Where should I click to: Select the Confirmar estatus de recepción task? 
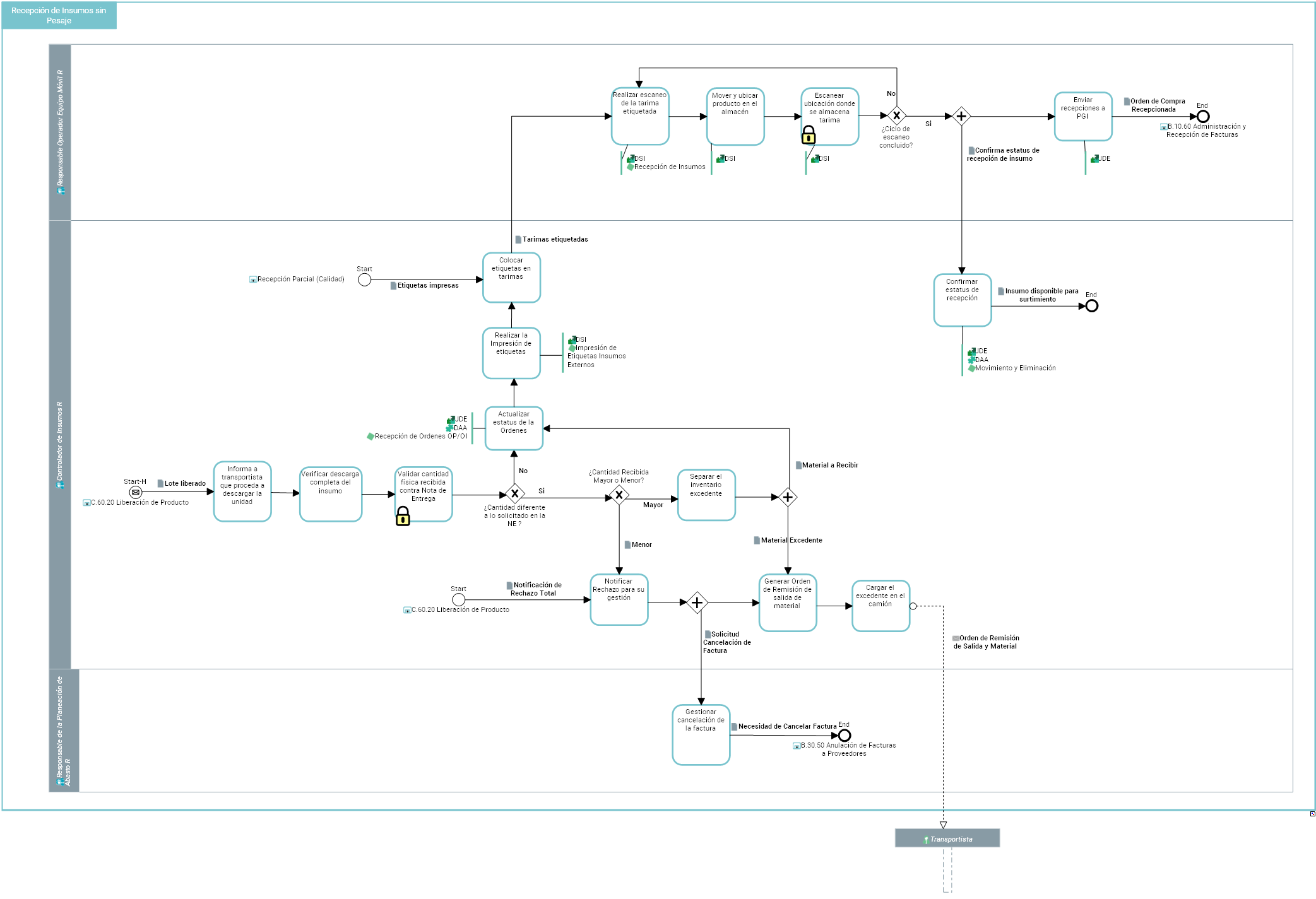[963, 300]
